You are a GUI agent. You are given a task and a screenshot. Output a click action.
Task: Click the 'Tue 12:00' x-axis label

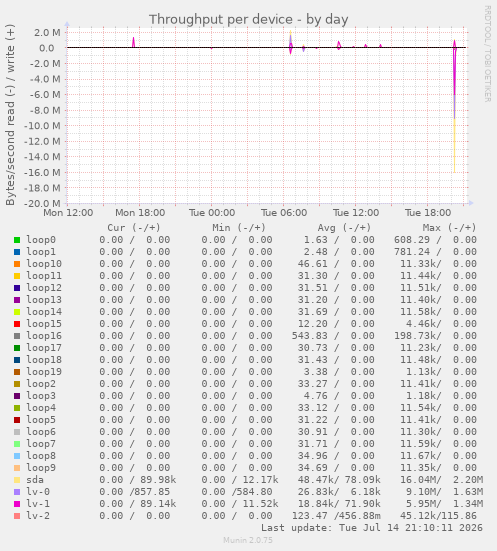tap(356, 213)
